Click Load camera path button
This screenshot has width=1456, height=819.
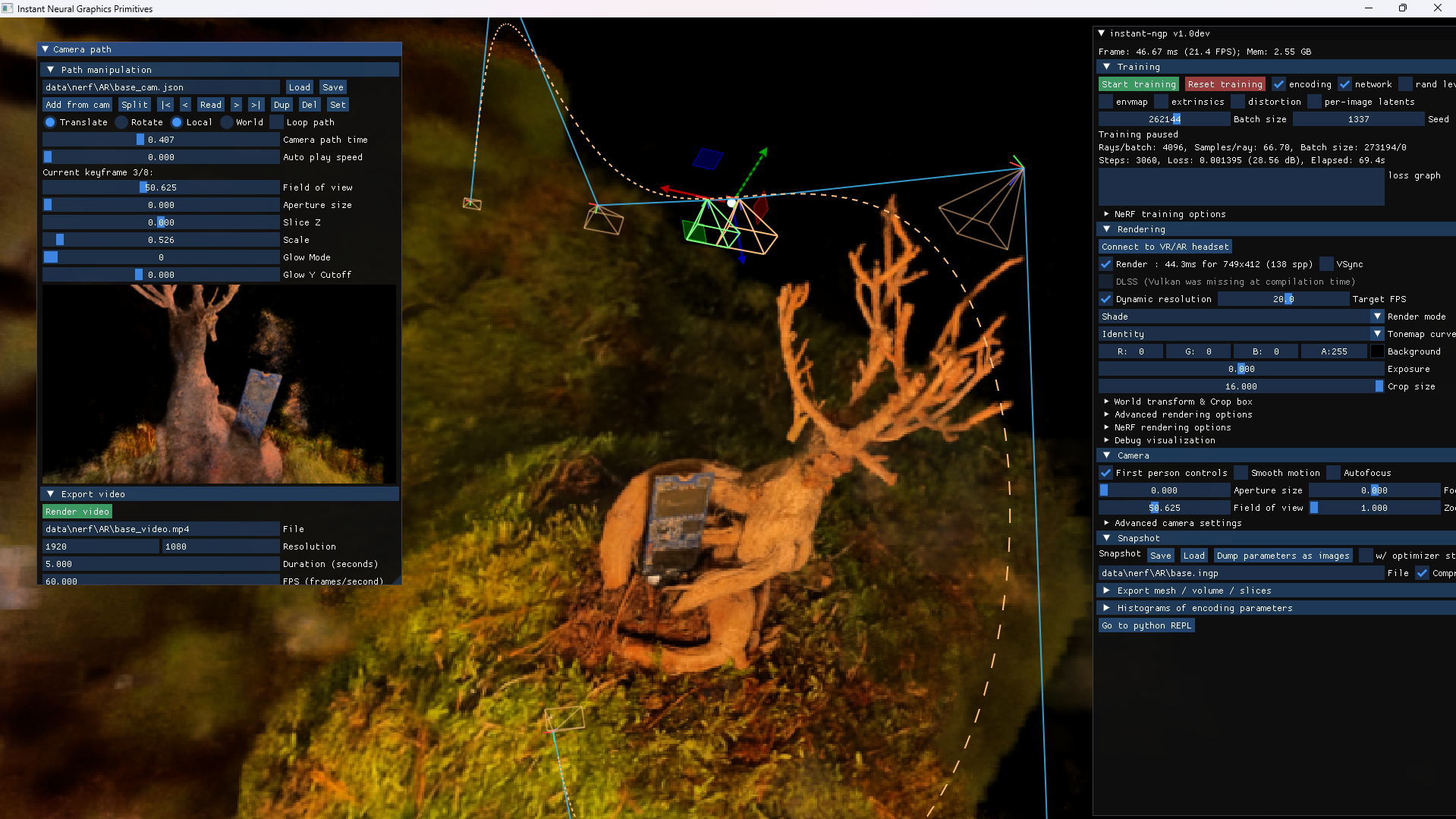(300, 87)
